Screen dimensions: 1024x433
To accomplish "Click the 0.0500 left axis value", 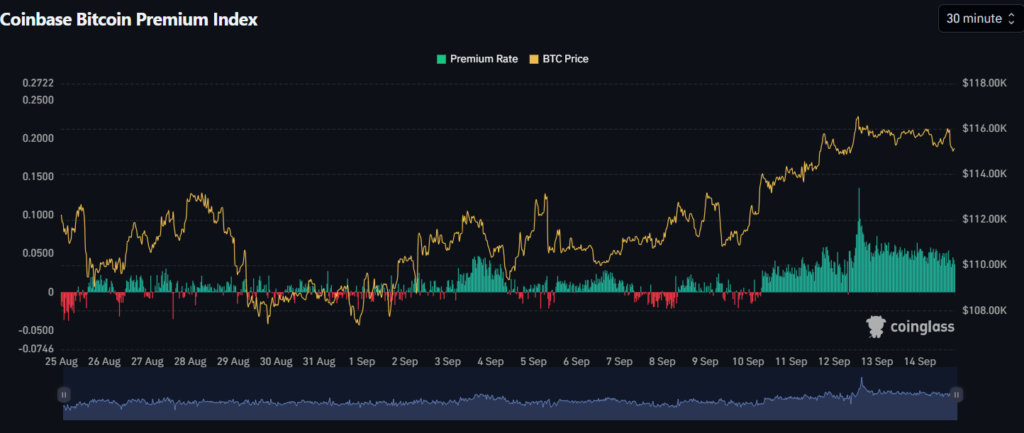I will click(38, 253).
